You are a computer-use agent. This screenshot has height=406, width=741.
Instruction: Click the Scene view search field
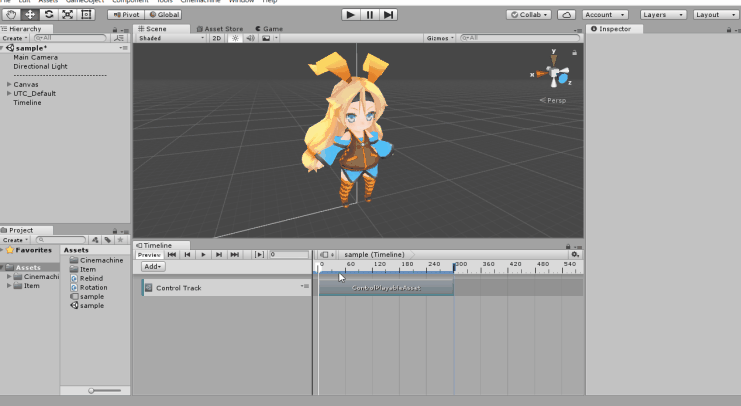point(520,38)
